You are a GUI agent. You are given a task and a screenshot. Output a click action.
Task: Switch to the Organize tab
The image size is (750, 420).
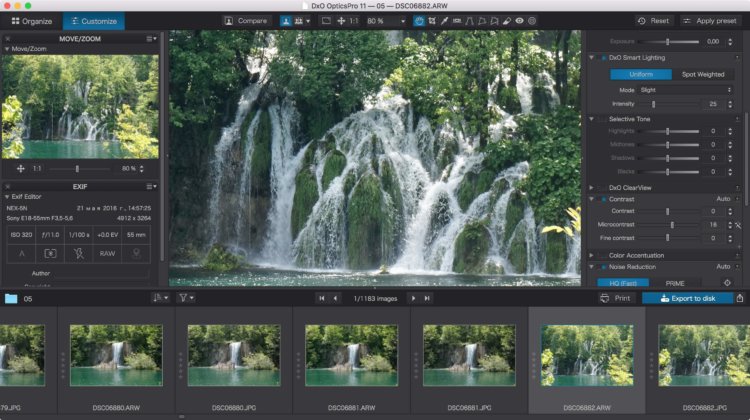32,21
